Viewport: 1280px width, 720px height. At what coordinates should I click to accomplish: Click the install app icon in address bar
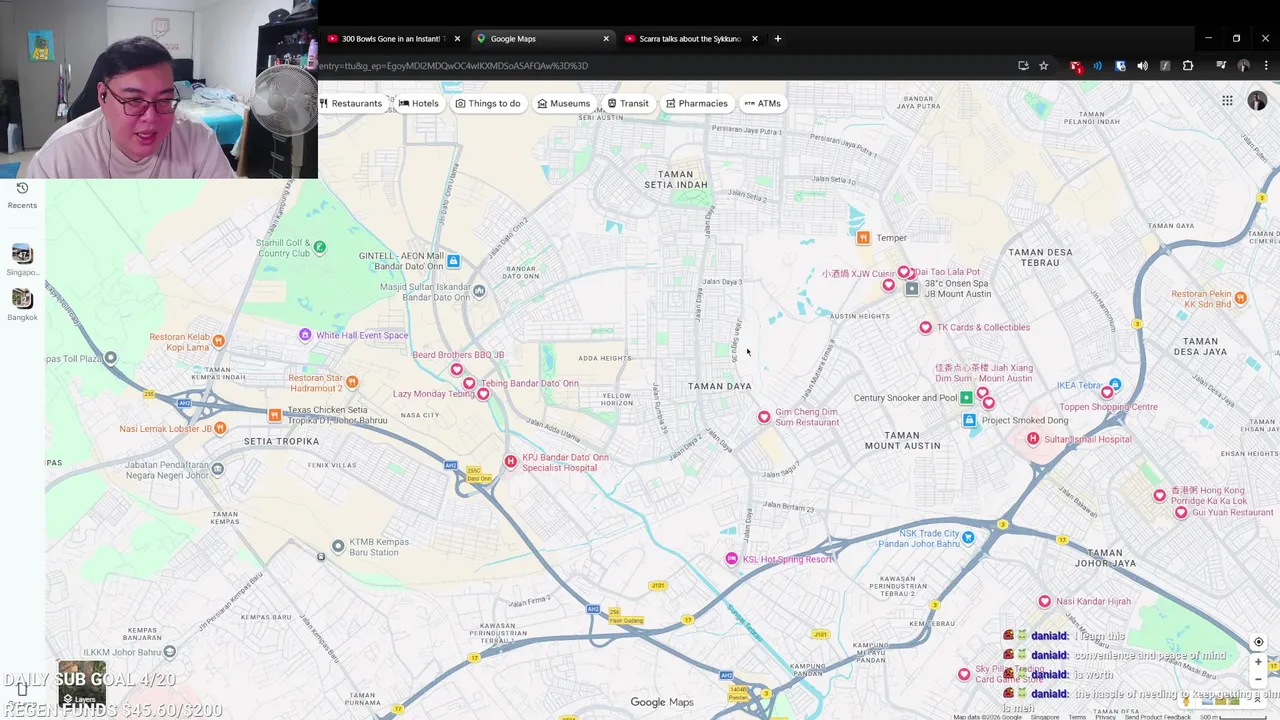pos(1023,66)
